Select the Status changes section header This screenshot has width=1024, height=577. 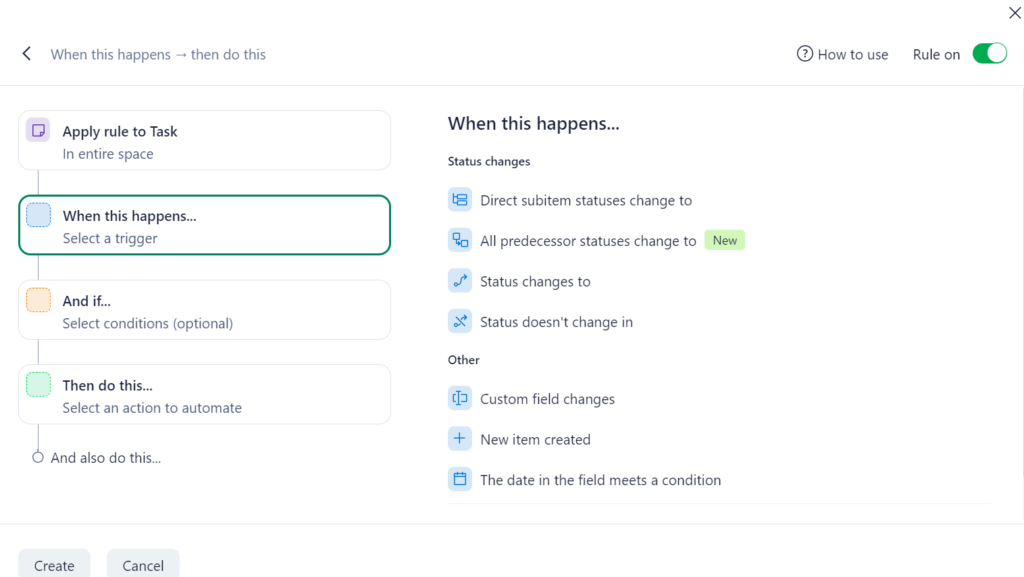(487, 161)
